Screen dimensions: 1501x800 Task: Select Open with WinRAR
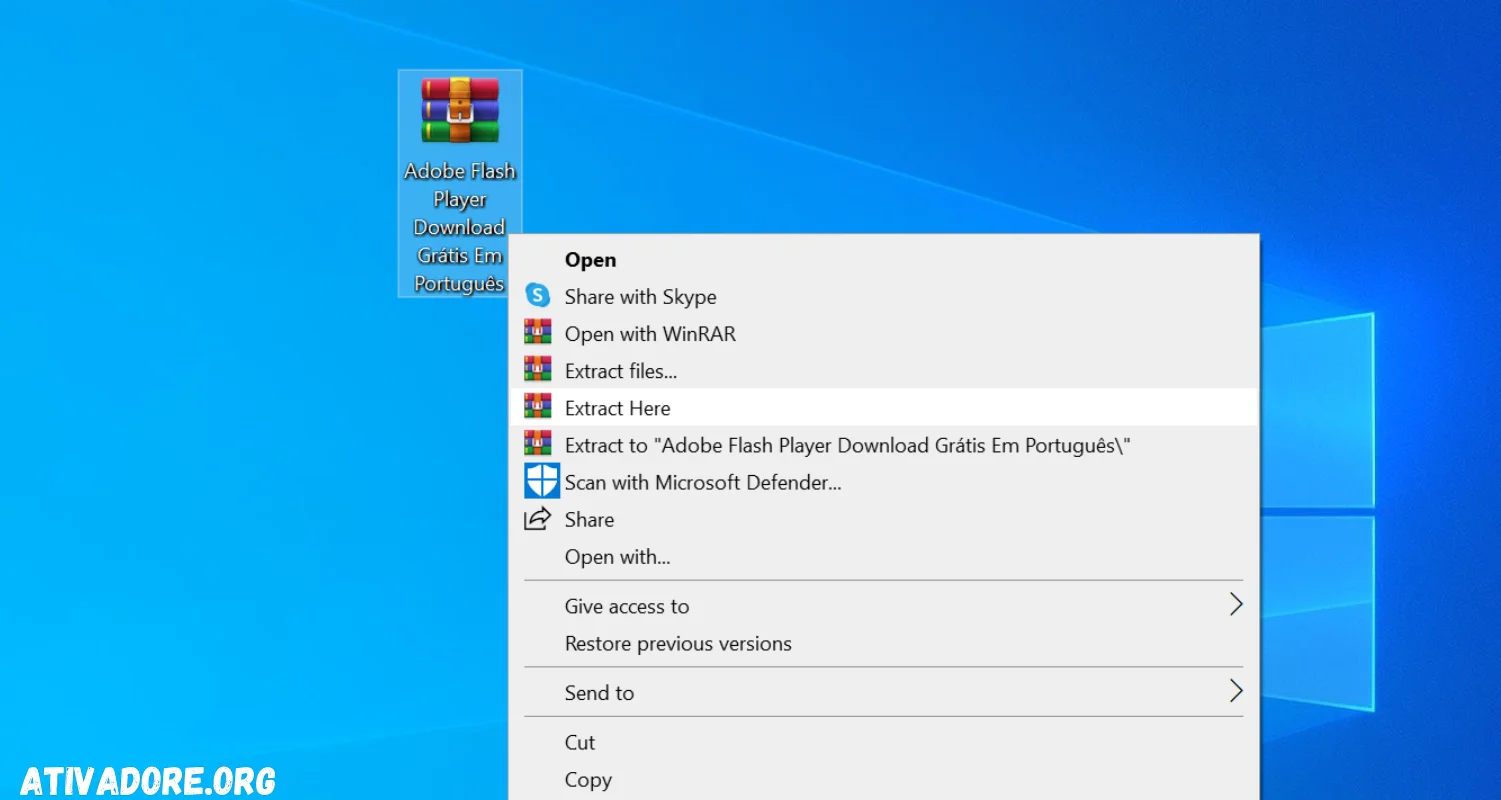[x=884, y=334]
